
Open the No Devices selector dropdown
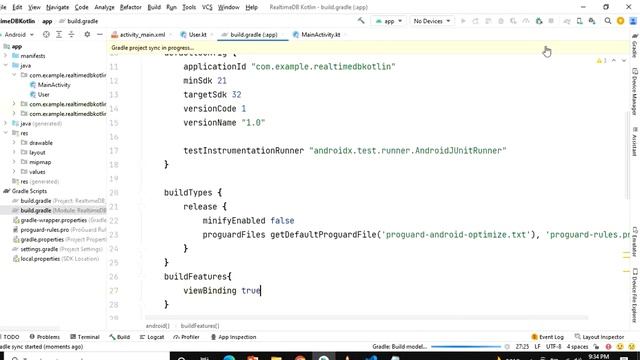pyautogui.click(x=431, y=21)
